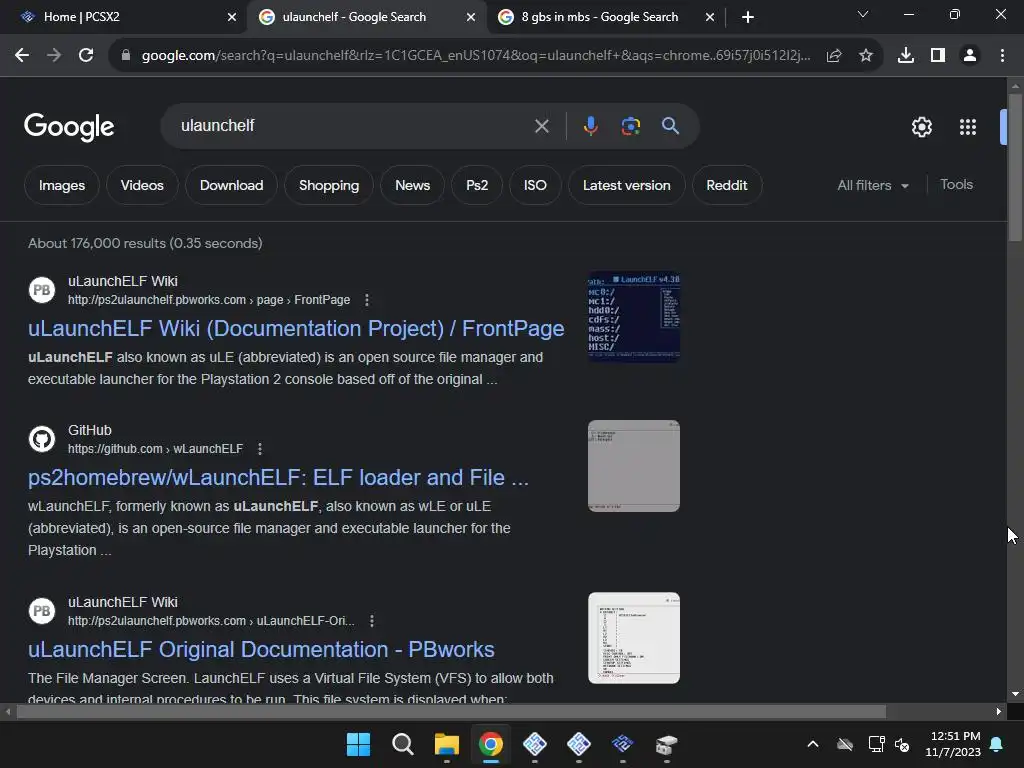This screenshot has height=768, width=1024.
Task: Close the 8 gbs in mbs tab
Action: [x=710, y=17]
